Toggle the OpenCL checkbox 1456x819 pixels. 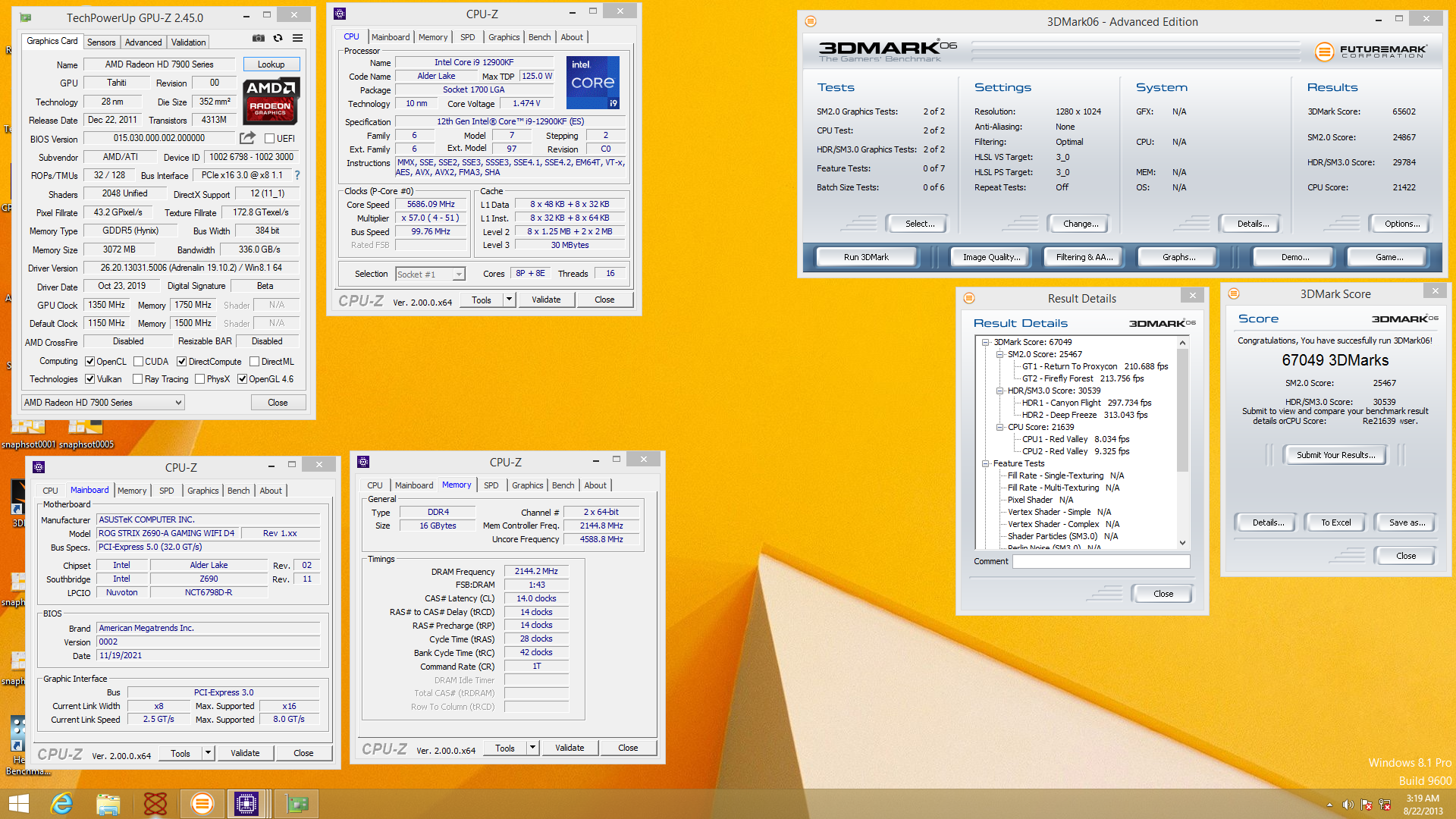90,362
